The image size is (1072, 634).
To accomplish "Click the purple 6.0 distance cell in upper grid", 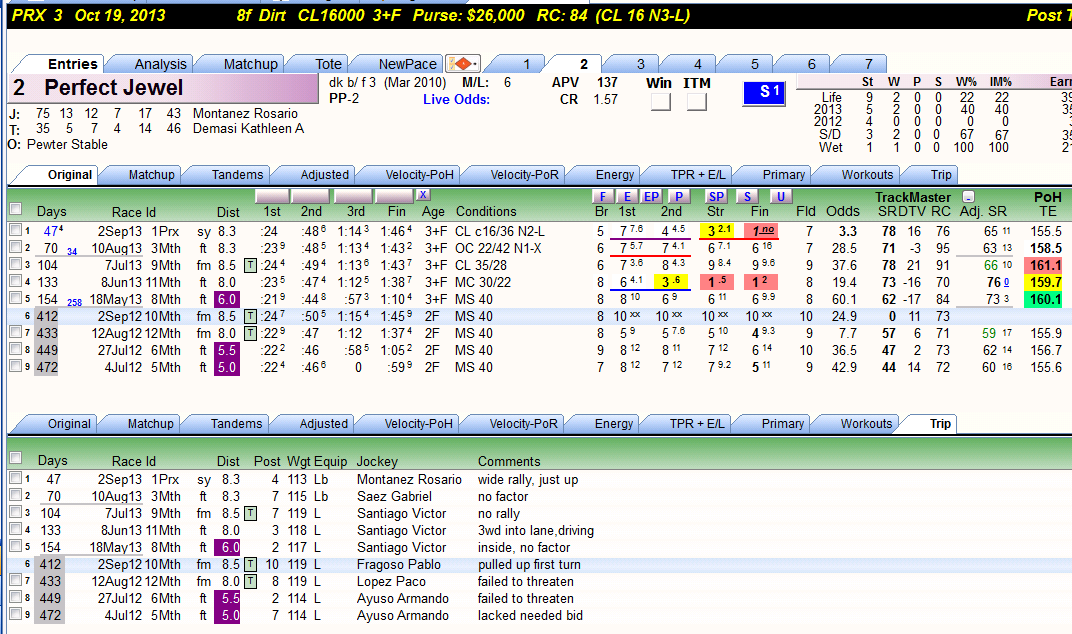I will [x=226, y=299].
